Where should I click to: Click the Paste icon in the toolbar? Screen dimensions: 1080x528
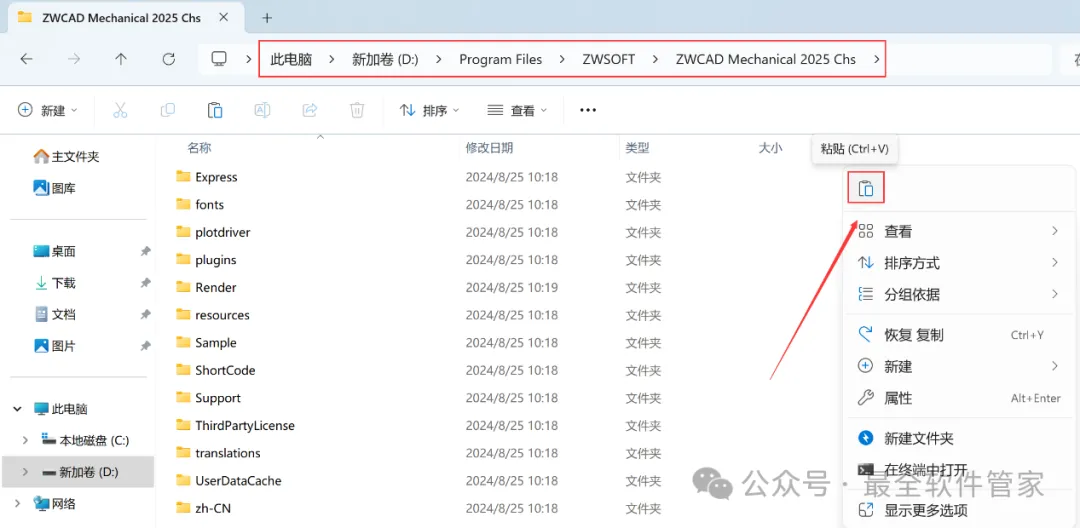tap(215, 110)
